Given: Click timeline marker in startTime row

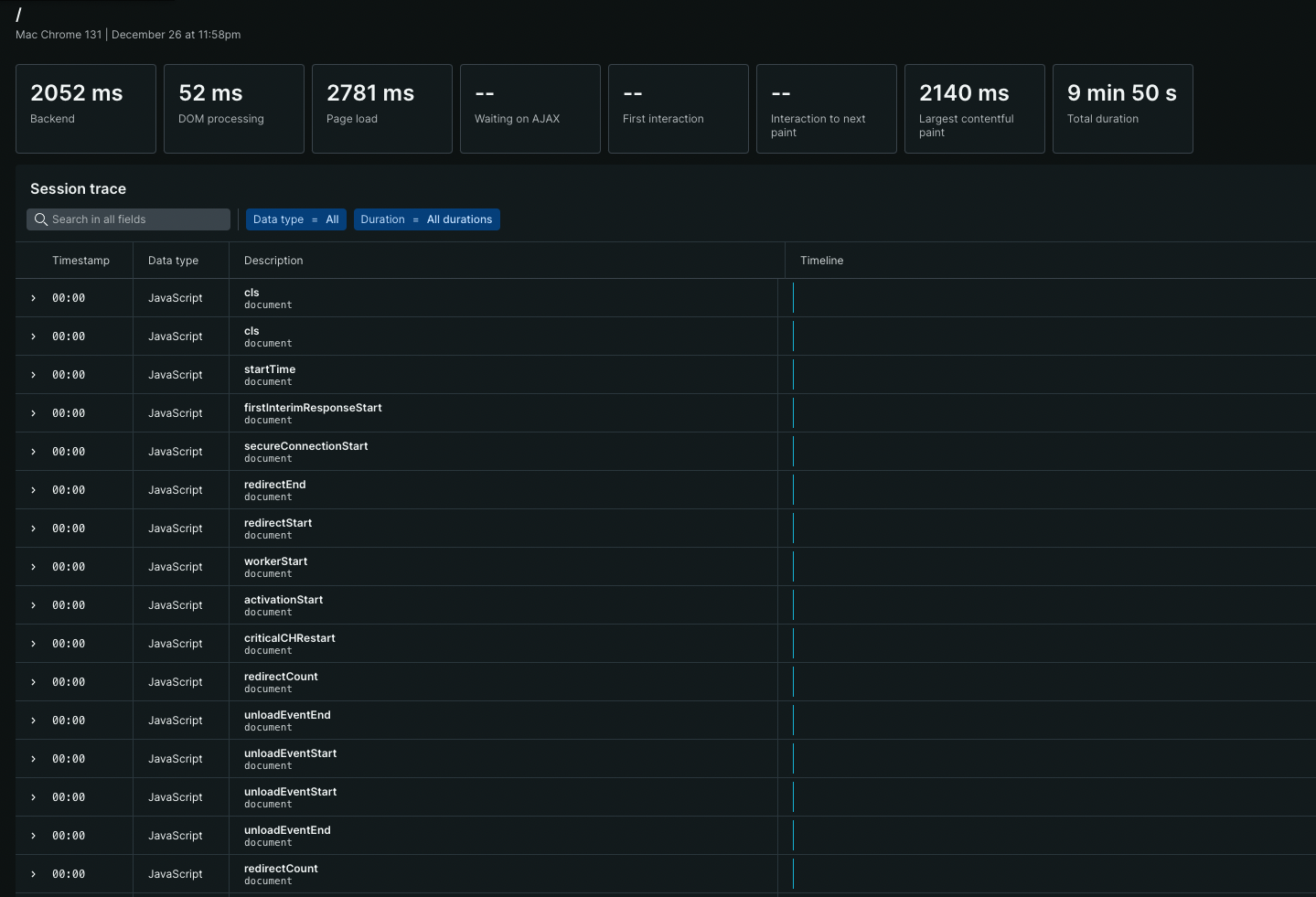Looking at the screenshot, I should [793, 375].
